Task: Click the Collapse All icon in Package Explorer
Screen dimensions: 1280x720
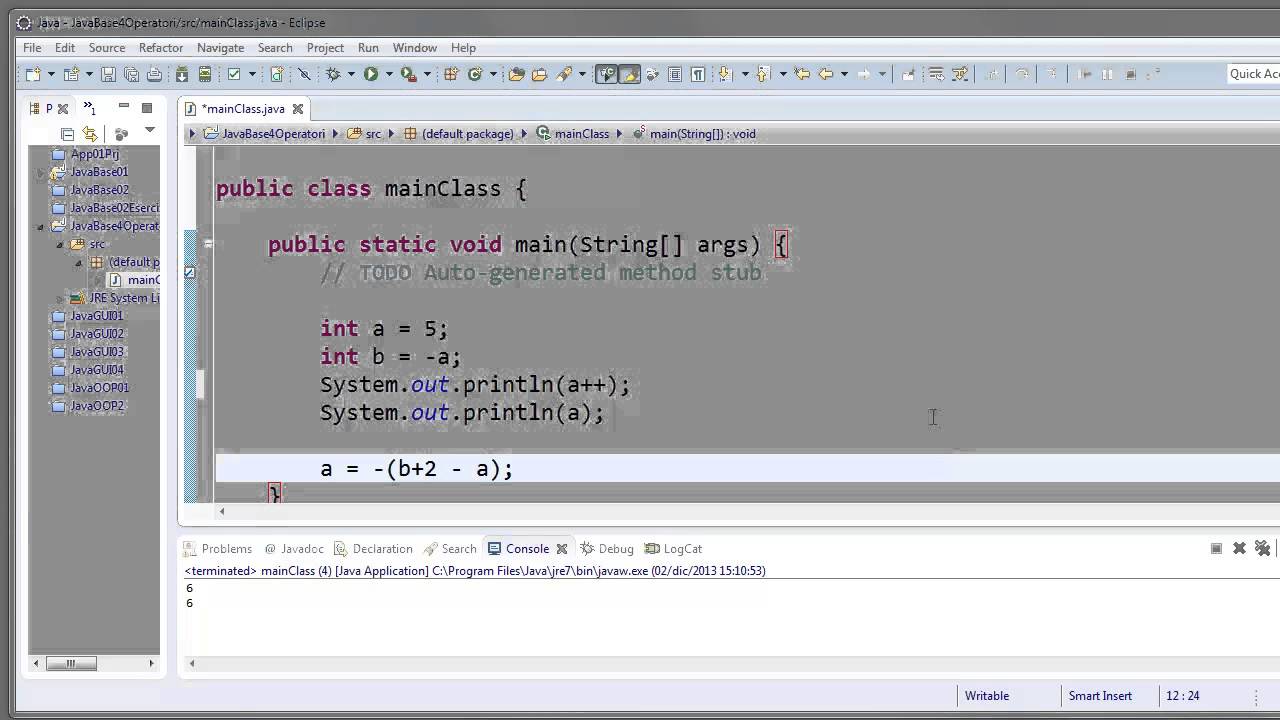Action: tap(67, 134)
